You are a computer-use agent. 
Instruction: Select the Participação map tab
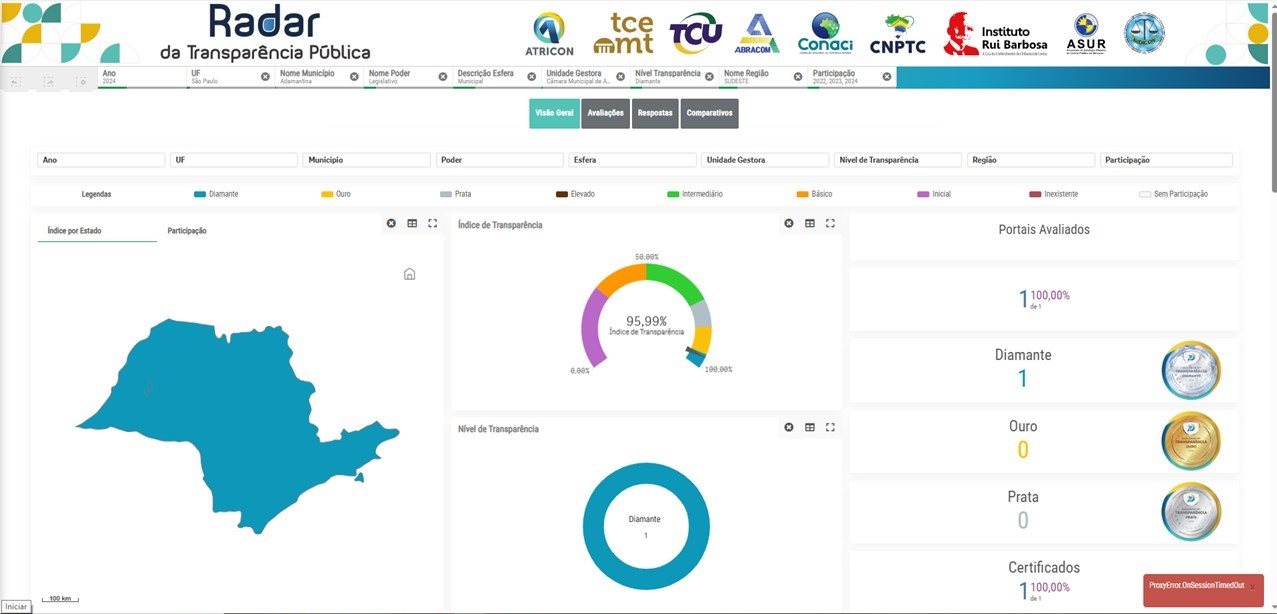[187, 231]
